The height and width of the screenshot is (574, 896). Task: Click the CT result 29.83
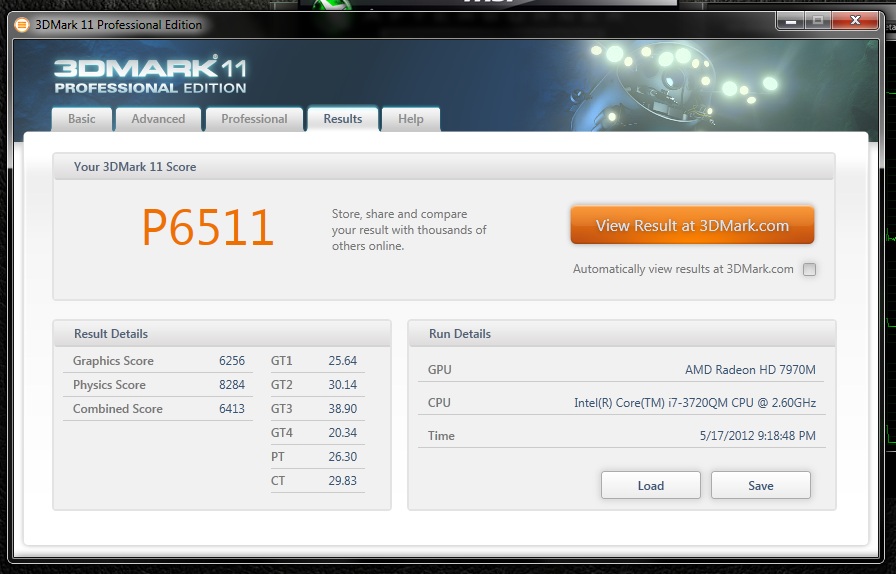click(343, 481)
